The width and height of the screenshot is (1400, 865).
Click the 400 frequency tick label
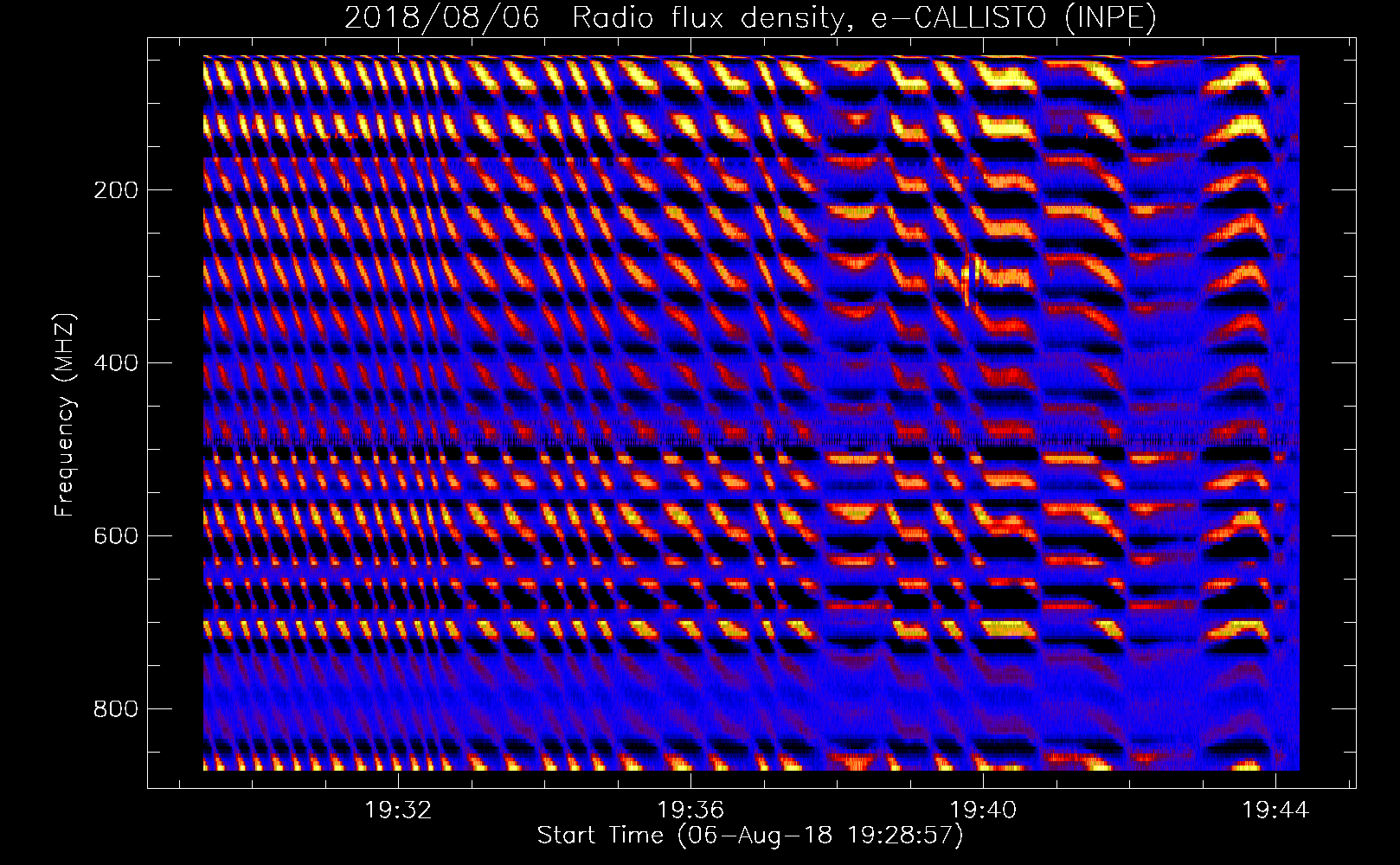pos(116,363)
